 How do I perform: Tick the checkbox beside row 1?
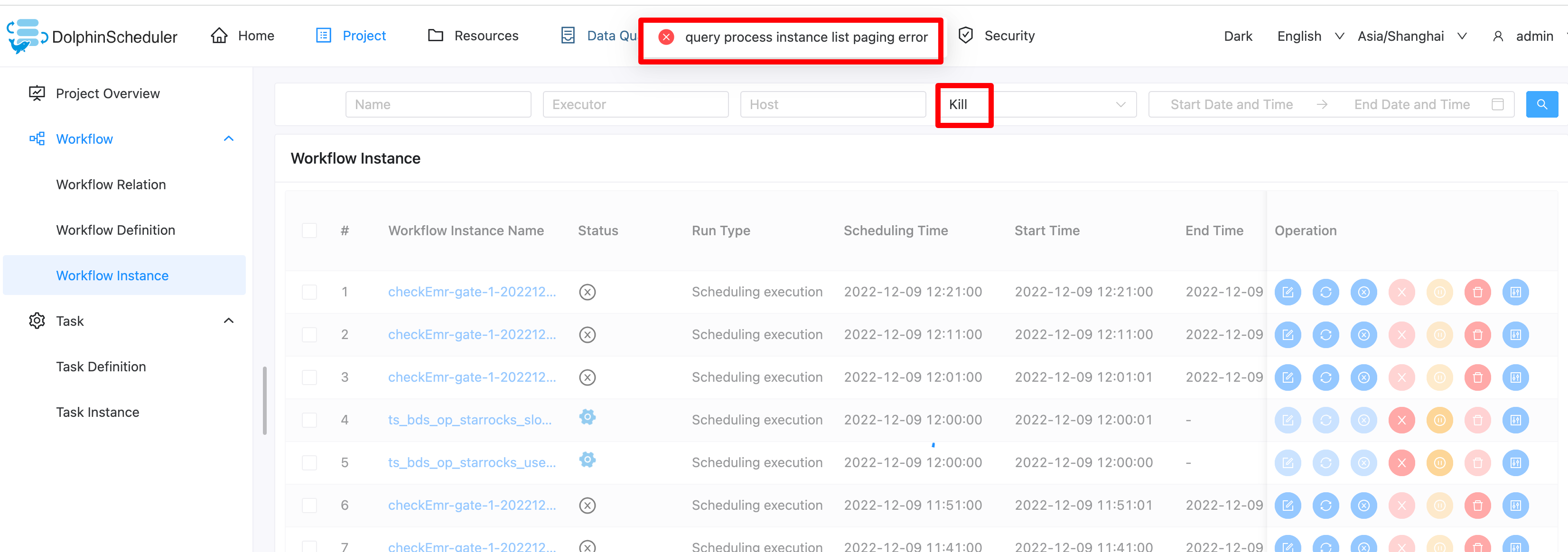(x=310, y=292)
